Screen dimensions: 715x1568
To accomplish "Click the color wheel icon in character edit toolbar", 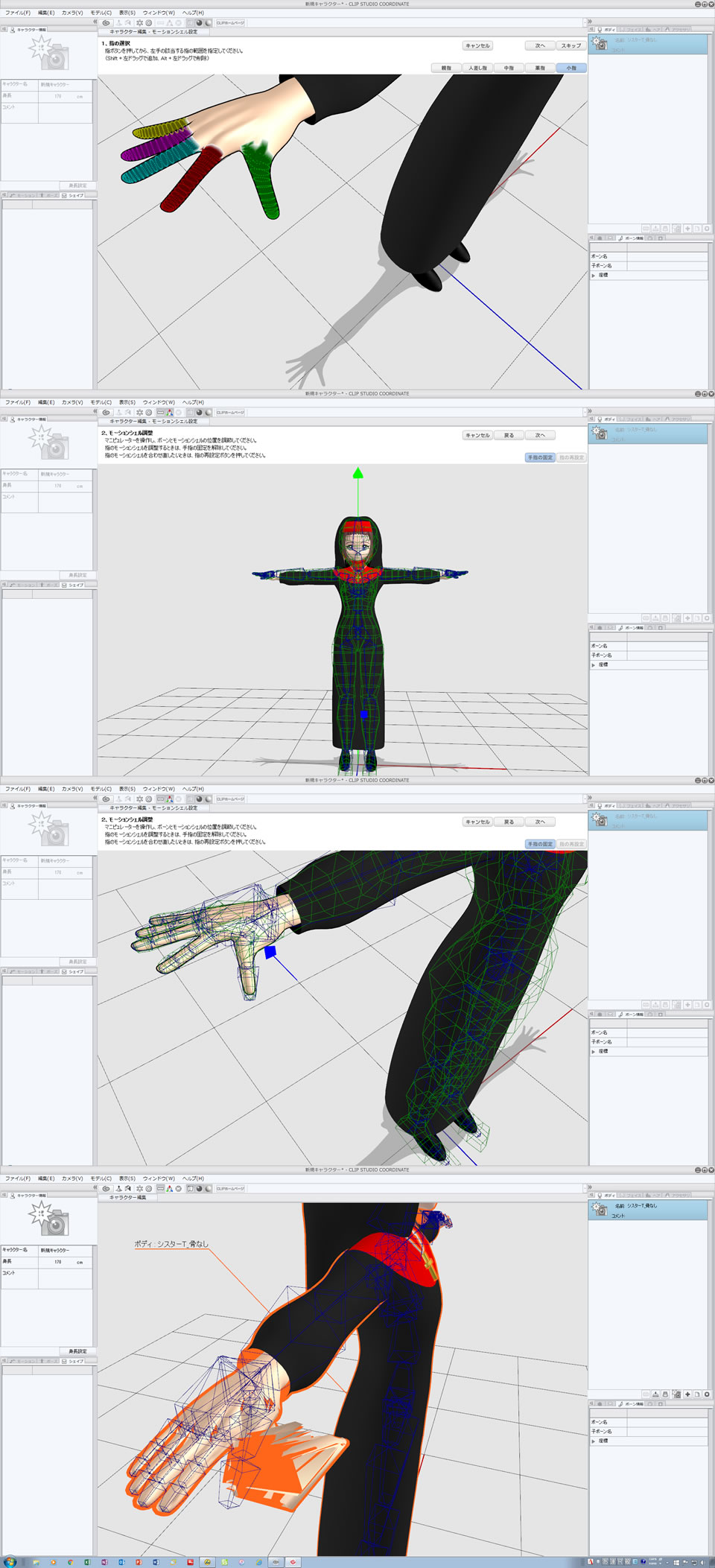I will click(179, 1188).
